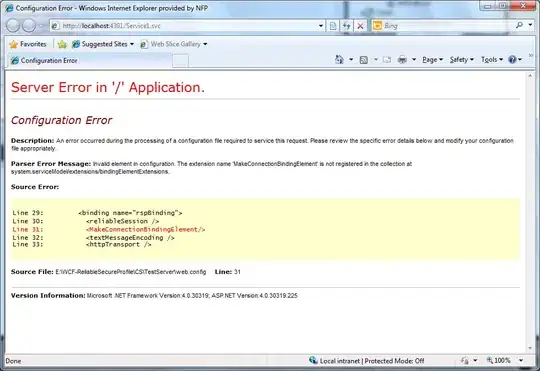Open the Page menu

point(433,60)
